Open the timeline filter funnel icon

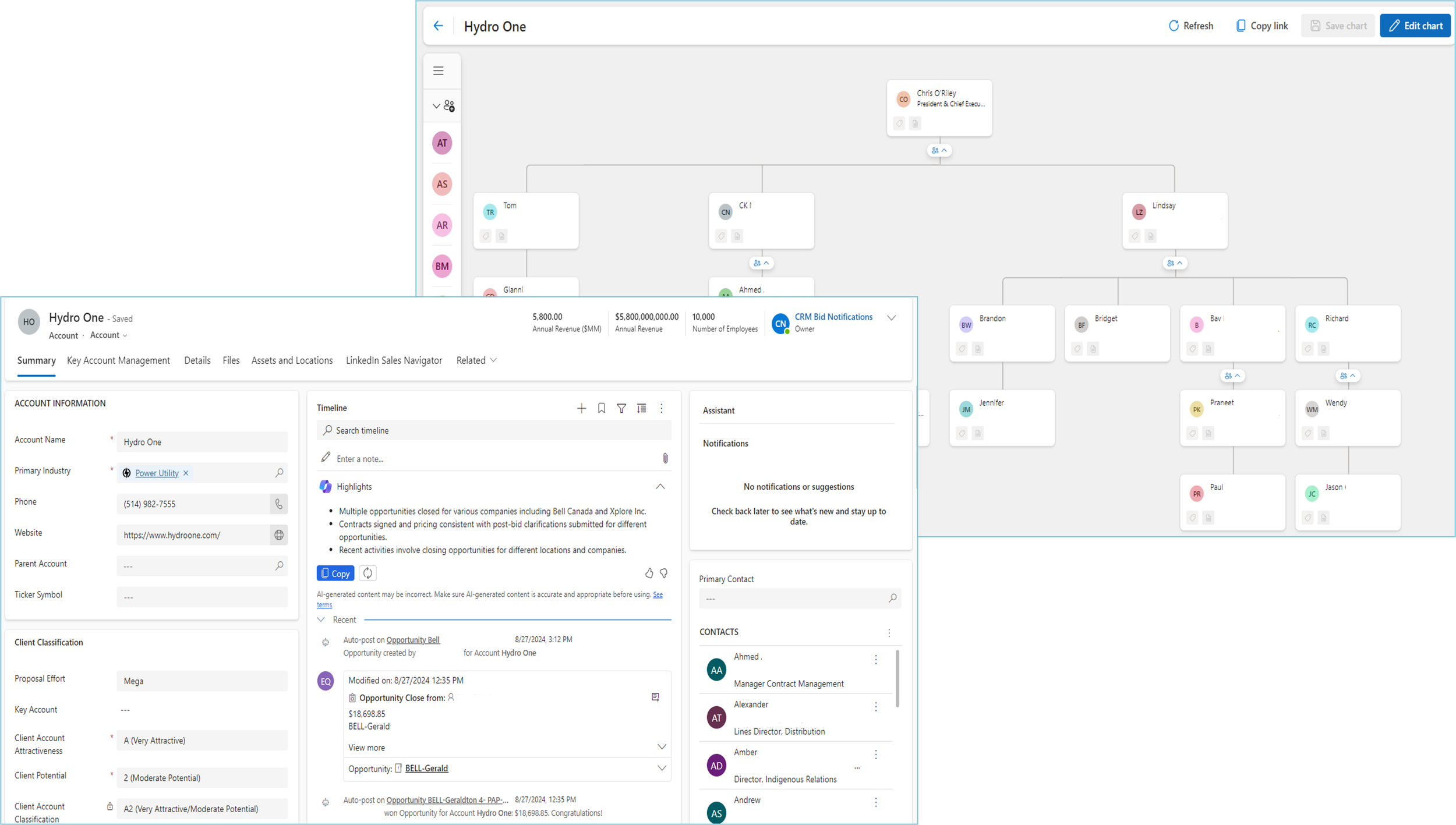pyautogui.click(x=621, y=409)
